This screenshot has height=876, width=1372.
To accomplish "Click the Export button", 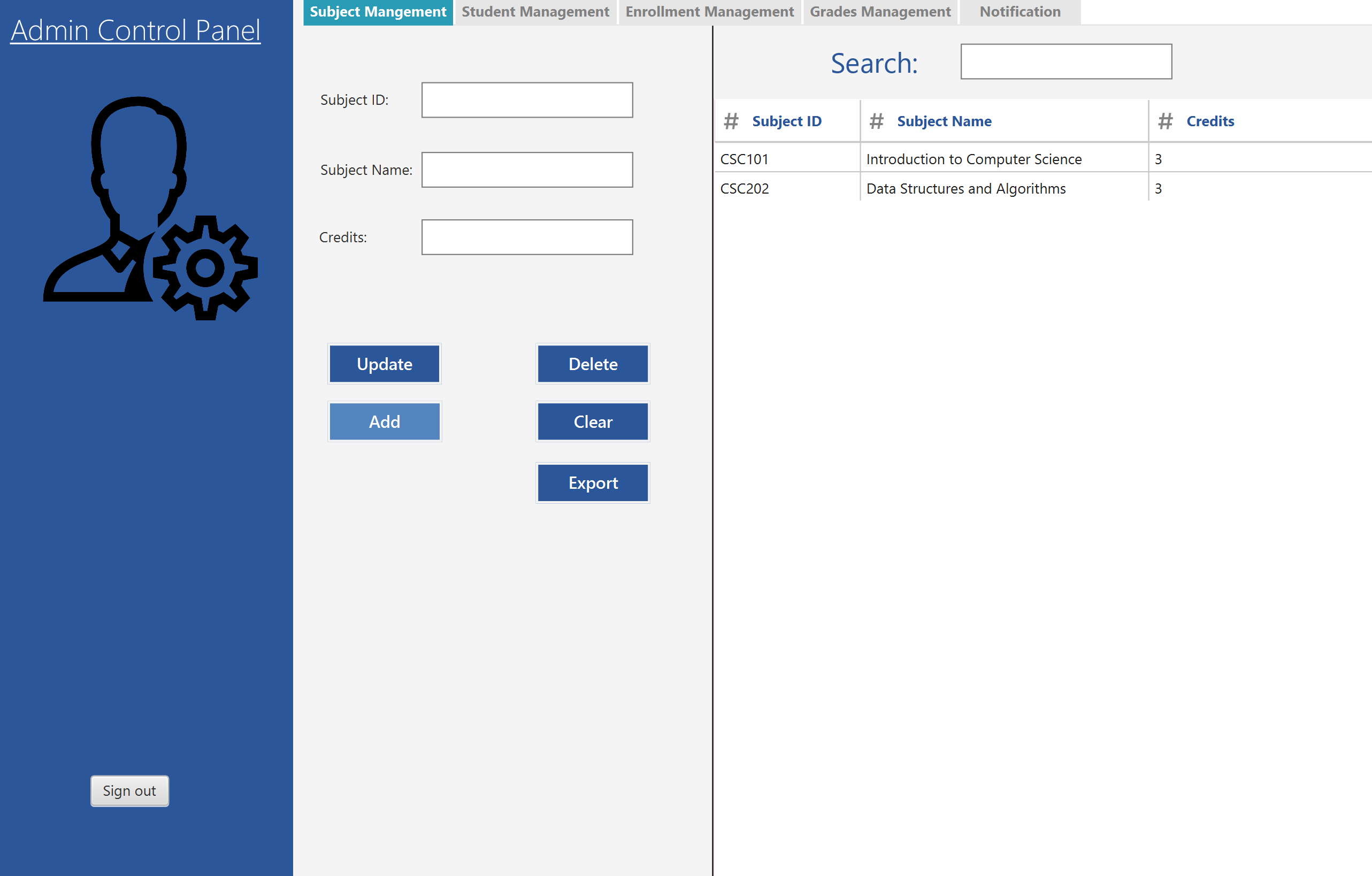I will 593,483.
